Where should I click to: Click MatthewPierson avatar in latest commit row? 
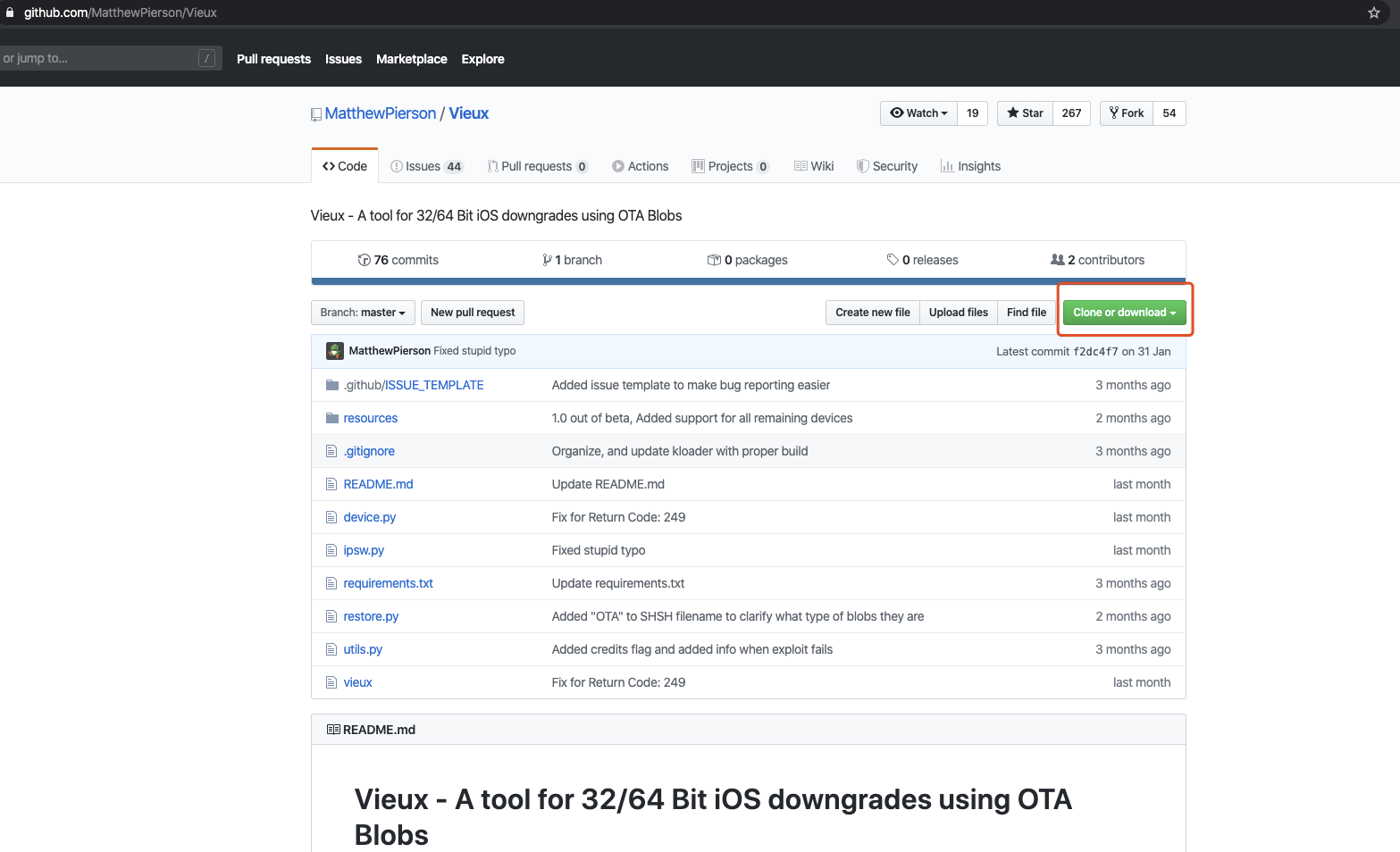coord(335,351)
